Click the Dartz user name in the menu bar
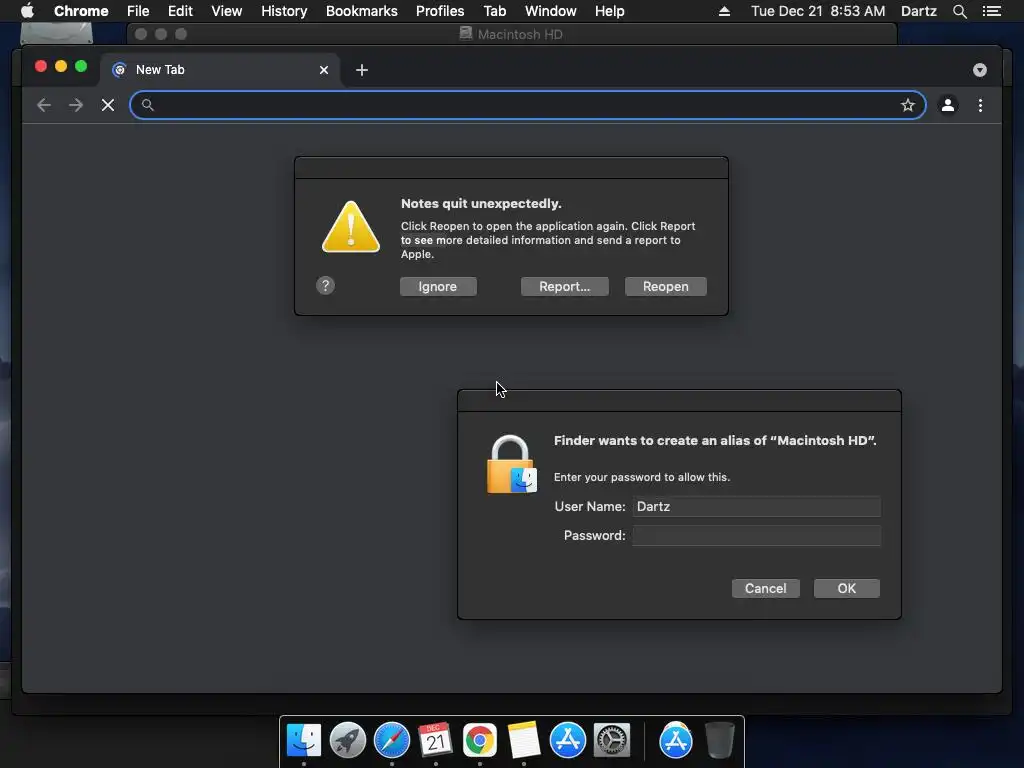This screenshot has width=1024, height=768. pos(919,11)
